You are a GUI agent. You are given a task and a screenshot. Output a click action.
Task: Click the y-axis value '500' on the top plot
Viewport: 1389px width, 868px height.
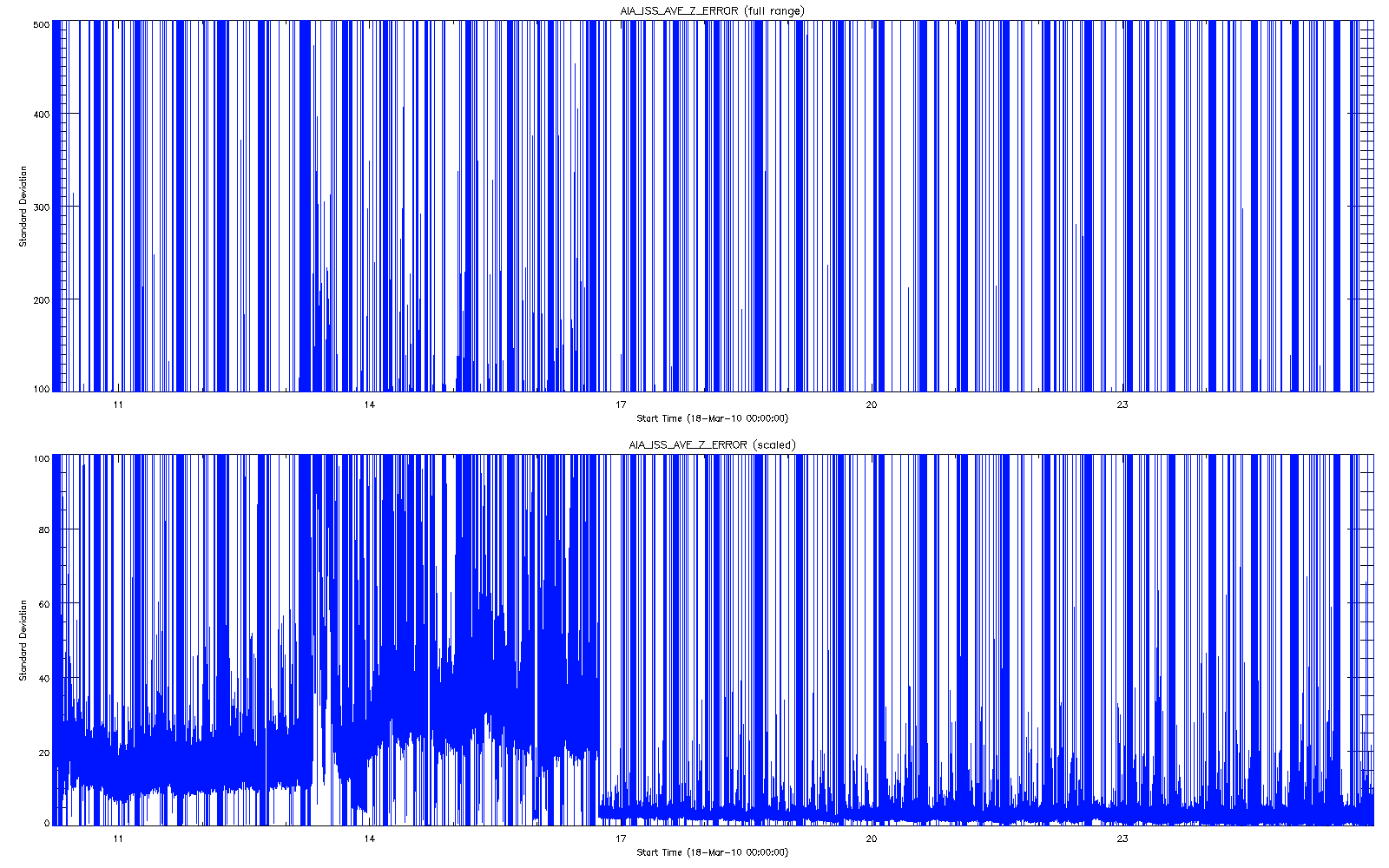click(x=42, y=25)
